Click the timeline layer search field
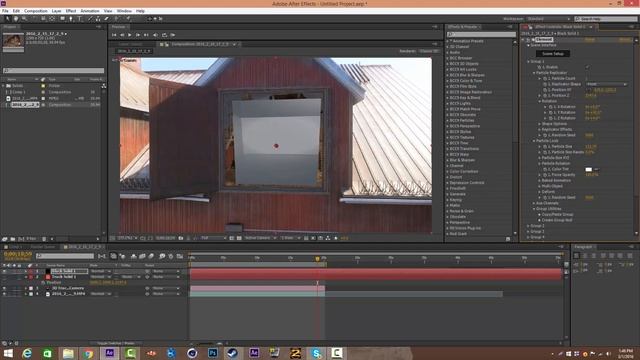Image resolution: width=640 pixels, height=360 pixels. [x=65, y=256]
